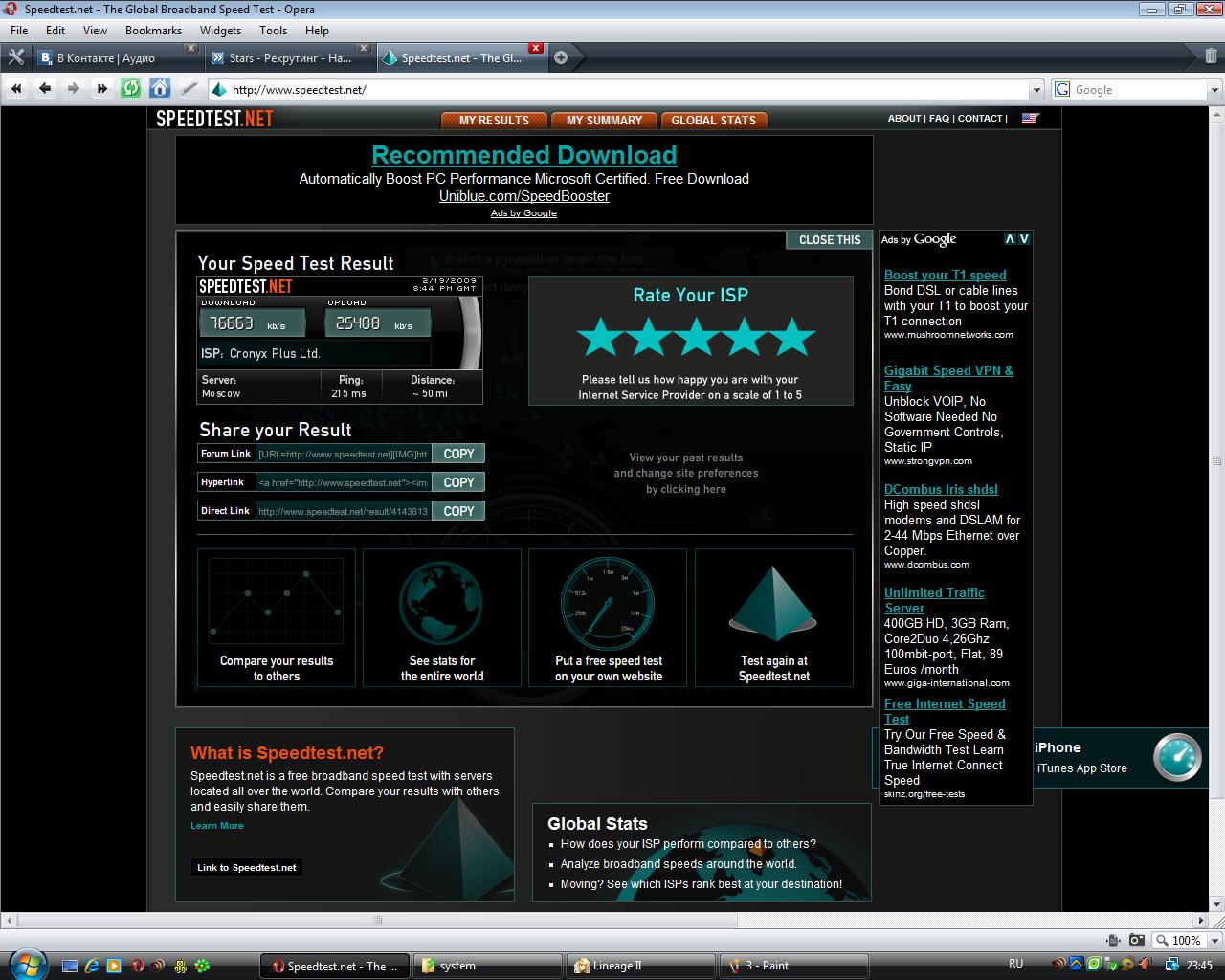Launch Internet Explorer from Quick Launch
Screen dimensions: 1225x980
93,966
